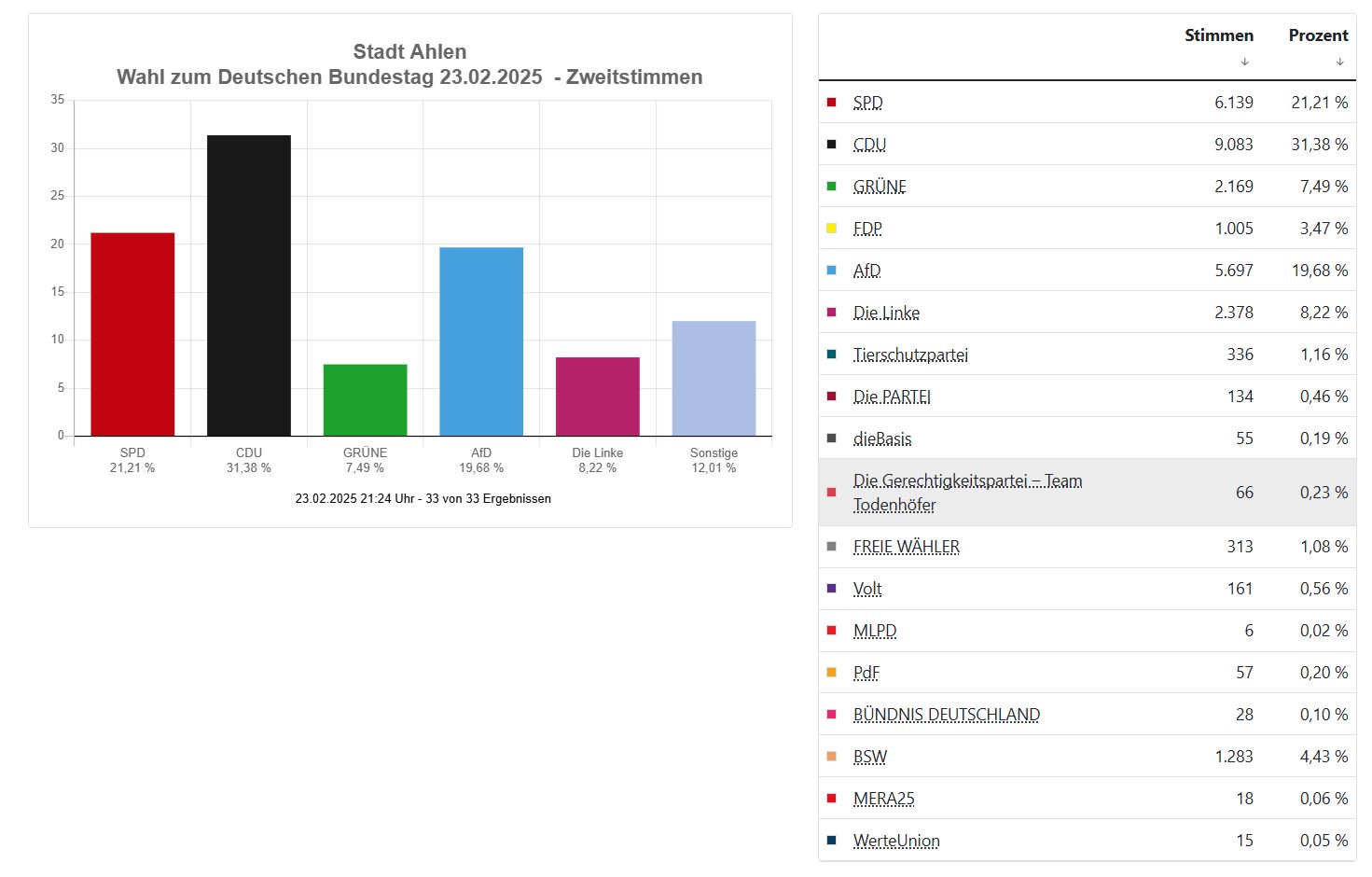
Task: Click the CDU vote count 9.083
Action: pyautogui.click(x=1233, y=145)
